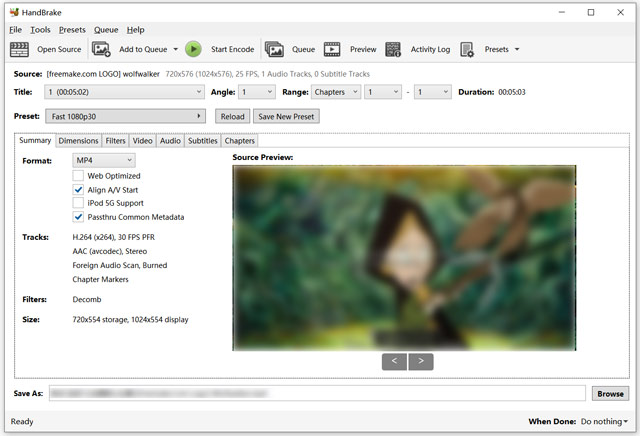The height and width of the screenshot is (436, 640).
Task: Click the Activity Log label
Action: [x=430, y=49]
